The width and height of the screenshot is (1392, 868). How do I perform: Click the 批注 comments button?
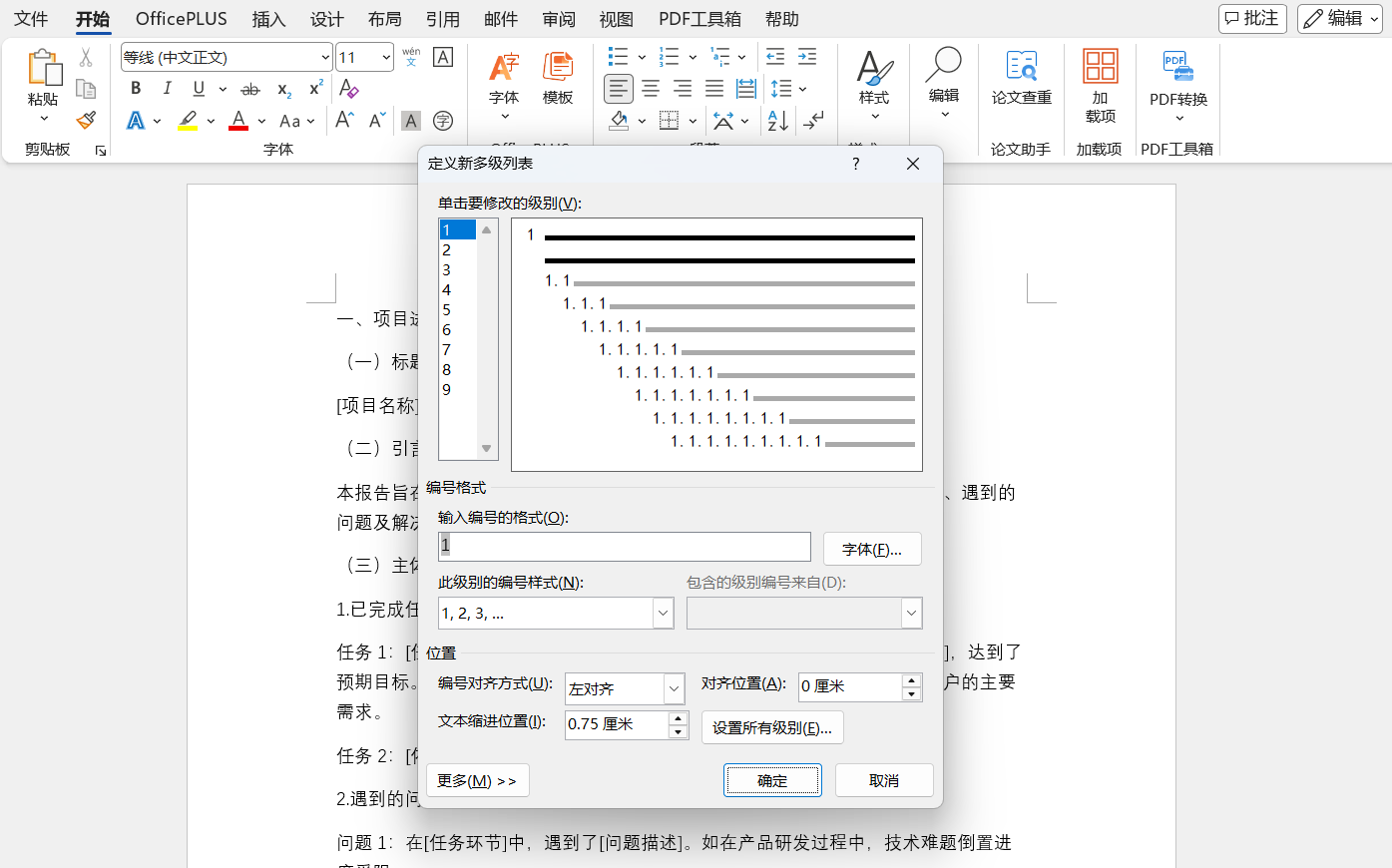(x=1252, y=18)
